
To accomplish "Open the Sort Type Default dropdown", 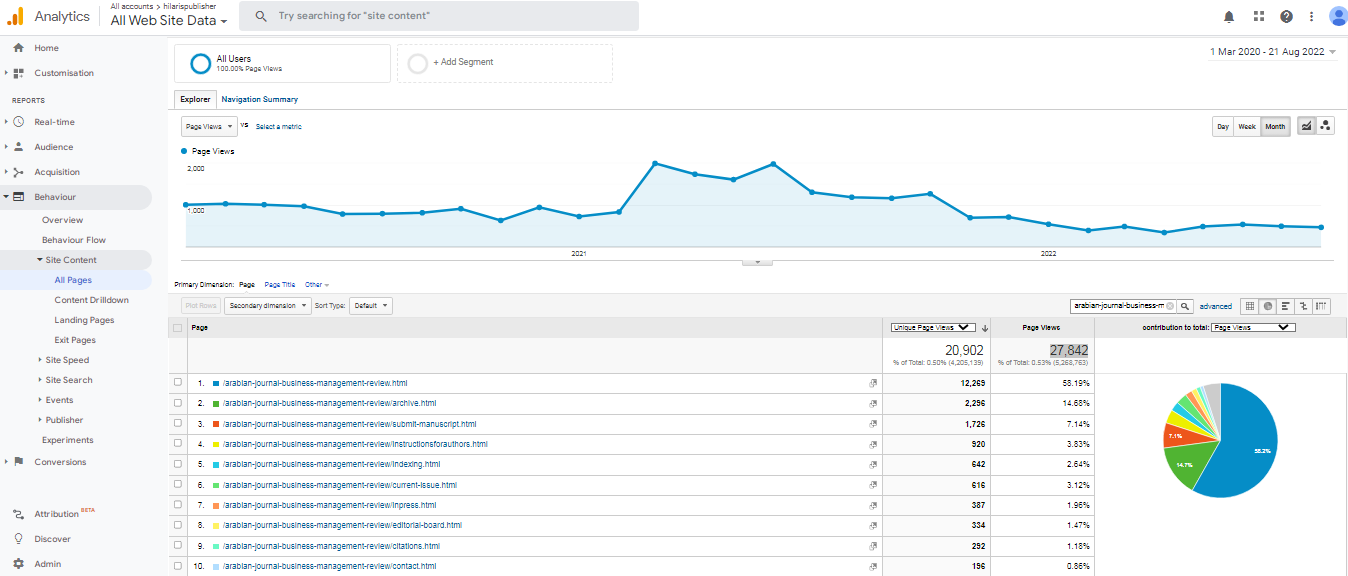I will coord(371,306).
